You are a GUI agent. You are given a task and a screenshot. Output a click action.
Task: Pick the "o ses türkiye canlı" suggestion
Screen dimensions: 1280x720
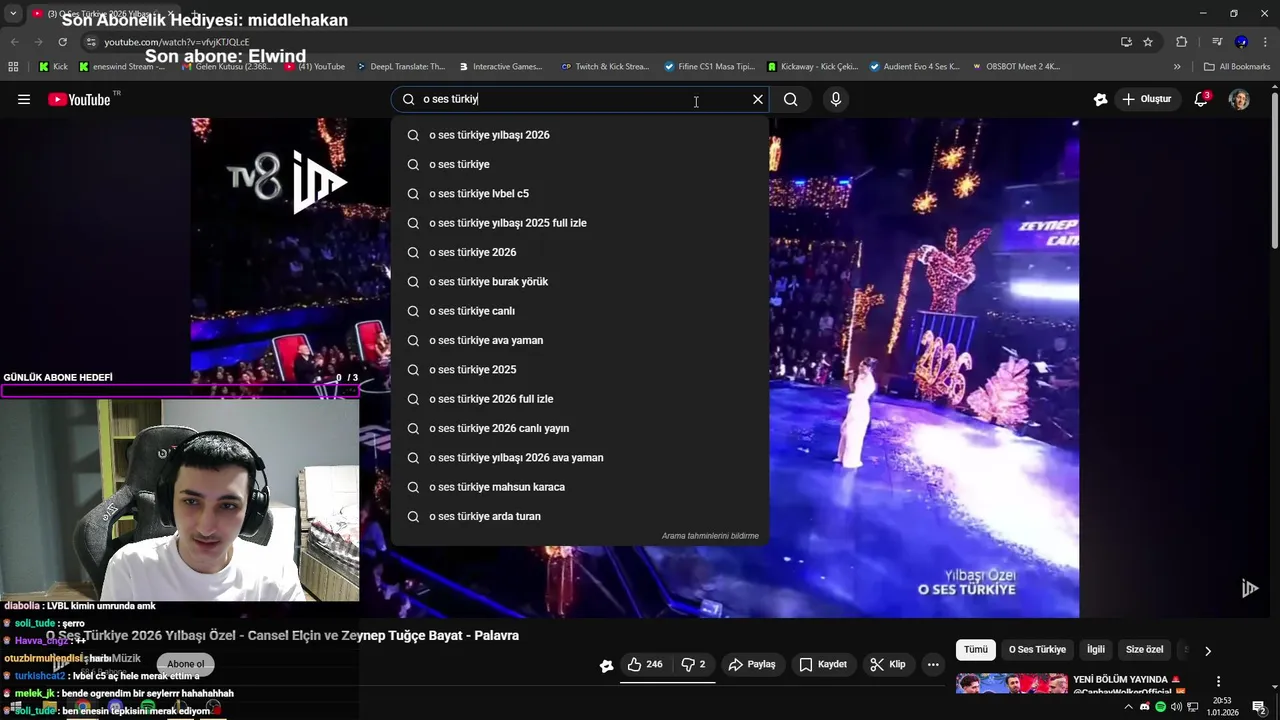(580, 311)
